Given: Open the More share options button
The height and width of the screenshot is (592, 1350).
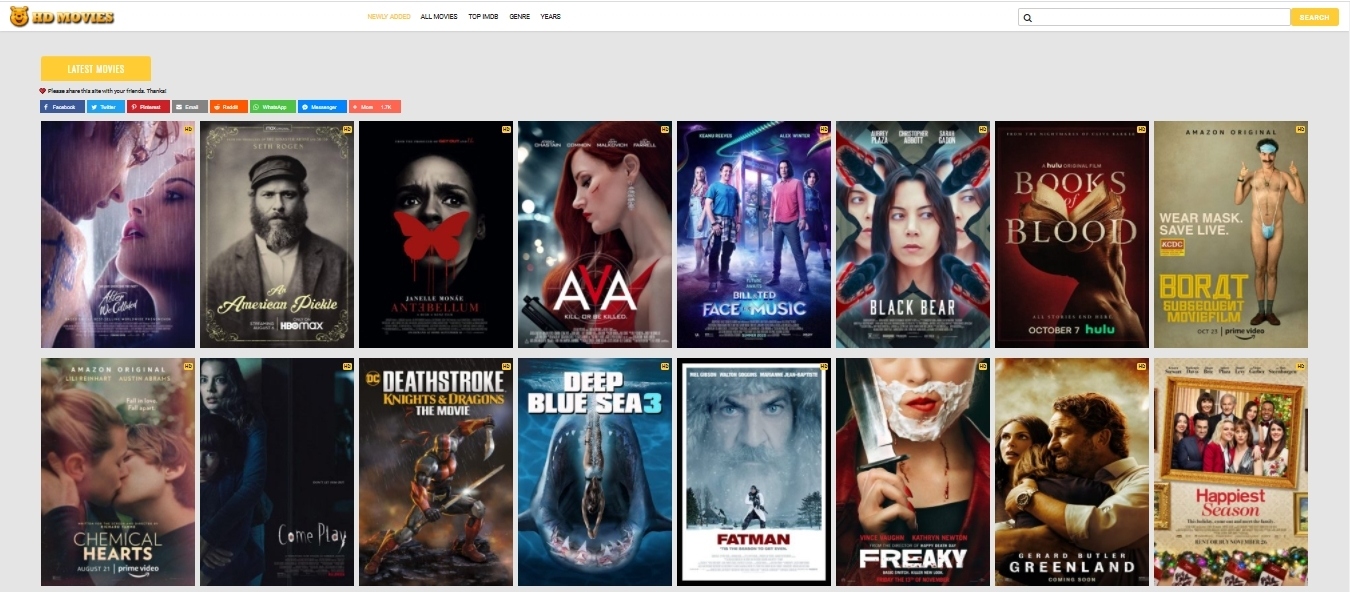Looking at the screenshot, I should tap(375, 106).
